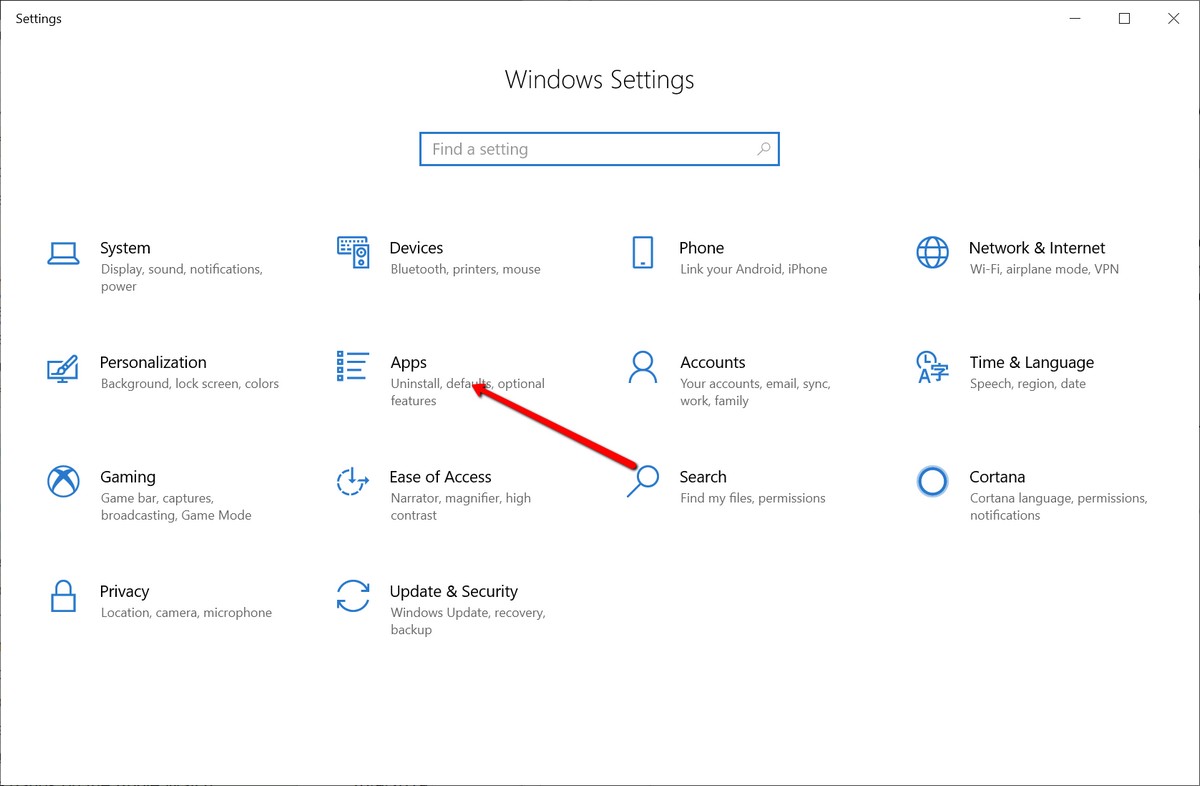This screenshot has width=1200, height=786.
Task: Click the magnifier icon in the search box
Action: (x=763, y=149)
